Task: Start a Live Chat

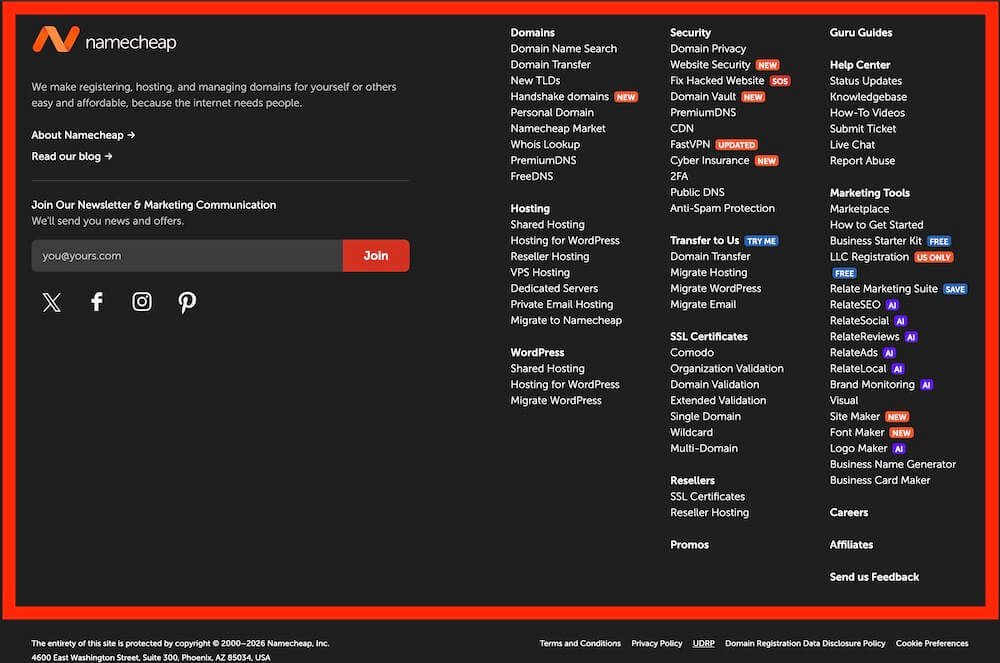Action: pos(852,145)
